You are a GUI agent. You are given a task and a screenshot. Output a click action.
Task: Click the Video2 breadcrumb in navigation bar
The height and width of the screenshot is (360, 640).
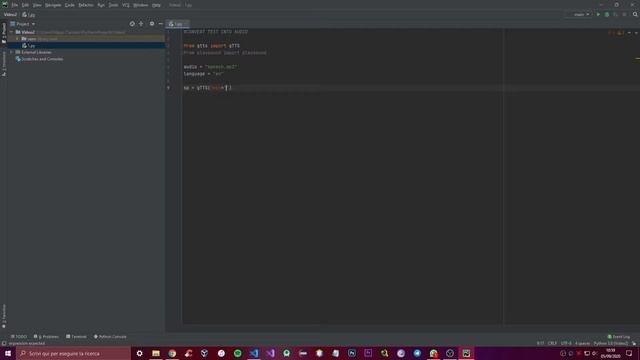(10, 14)
